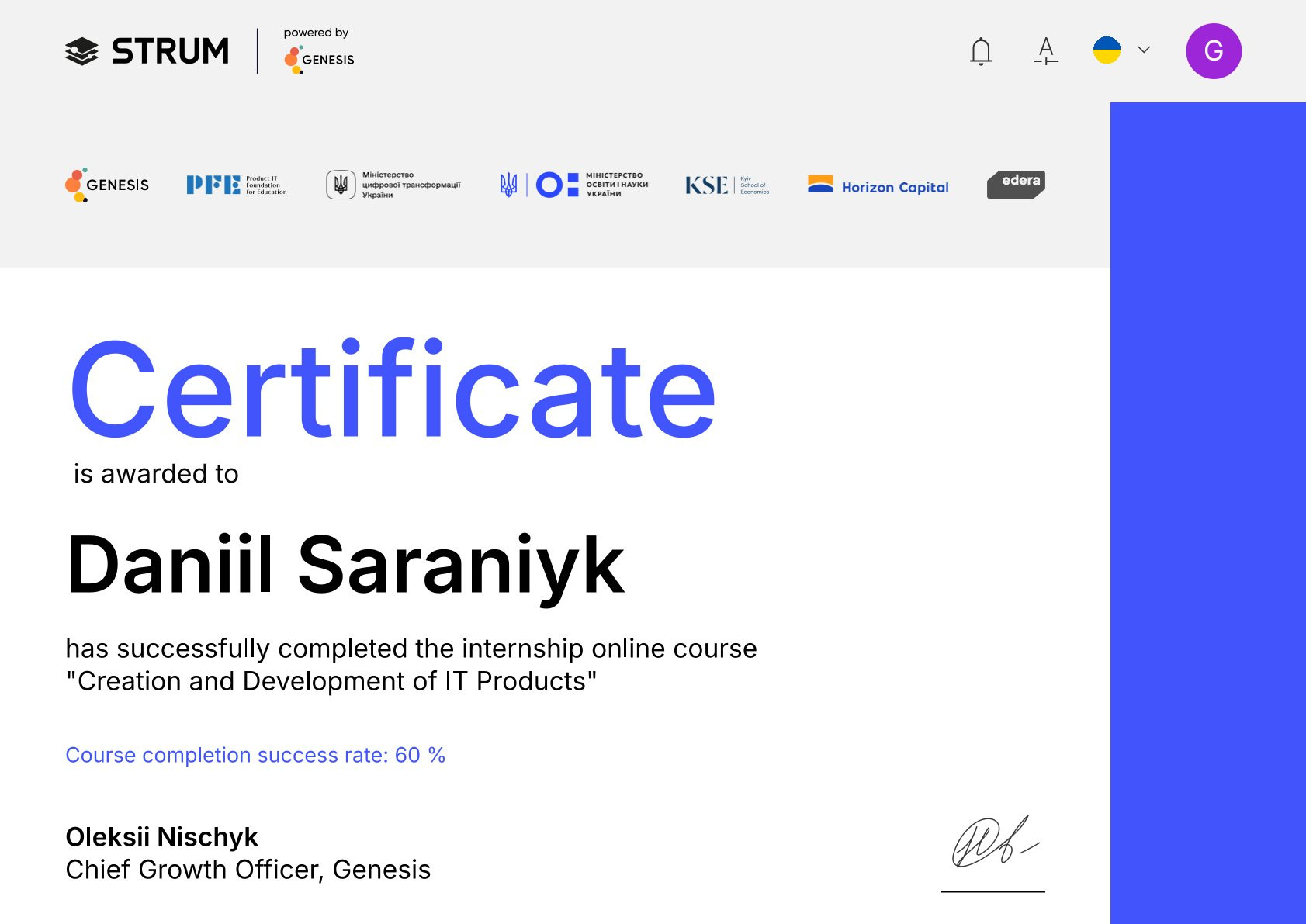Click the PFE Product IT Foundation logo

[236, 185]
